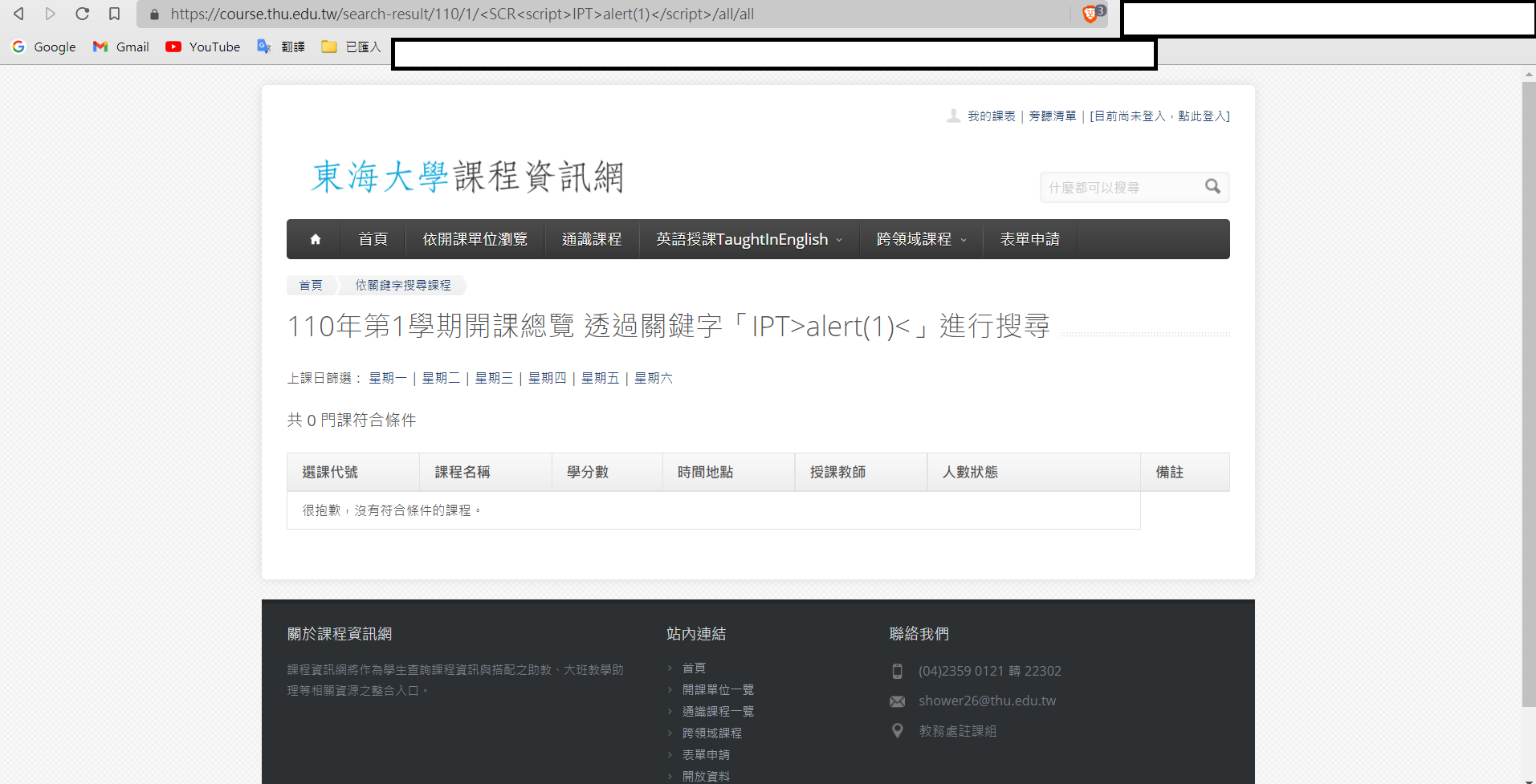The image size is (1536, 784).
Task: Click the phone icon in 聯絡我們
Action: coord(898,671)
